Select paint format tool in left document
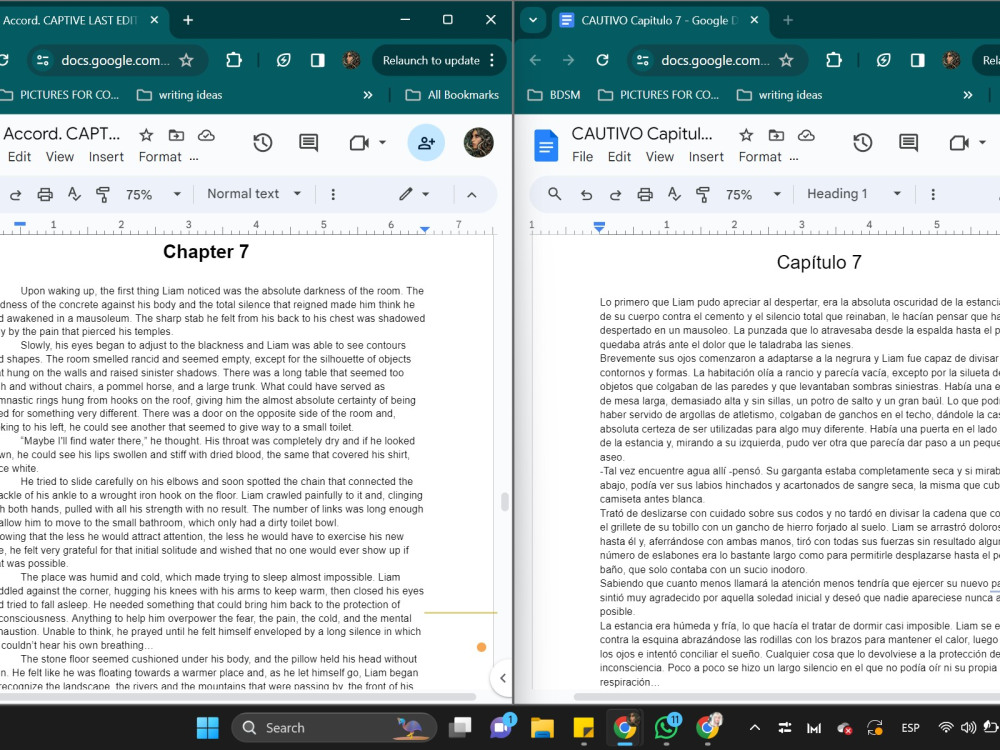Image resolution: width=1000 pixels, height=750 pixels. [103, 195]
